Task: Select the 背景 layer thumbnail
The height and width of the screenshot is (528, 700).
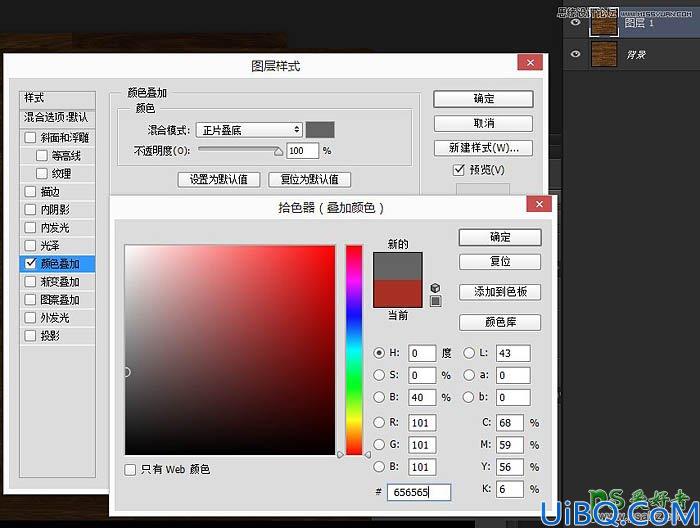Action: click(x=604, y=54)
